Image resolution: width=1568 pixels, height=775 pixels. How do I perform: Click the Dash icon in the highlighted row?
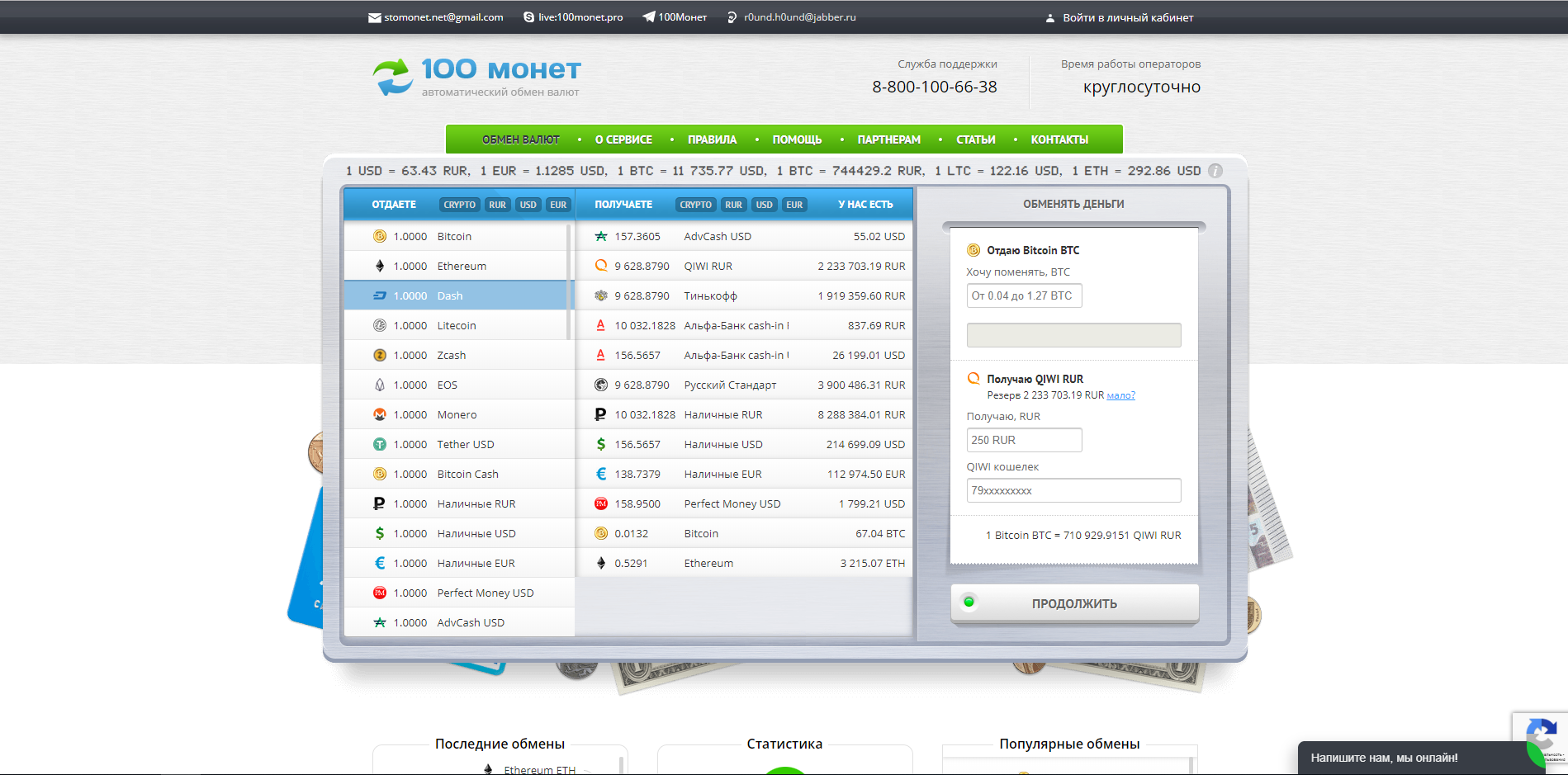(380, 295)
